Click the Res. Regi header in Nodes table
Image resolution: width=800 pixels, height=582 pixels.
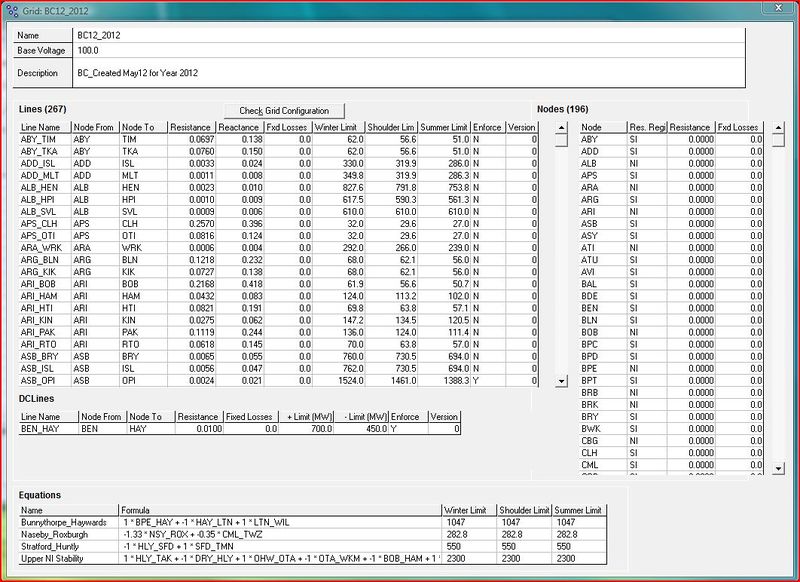647,128
